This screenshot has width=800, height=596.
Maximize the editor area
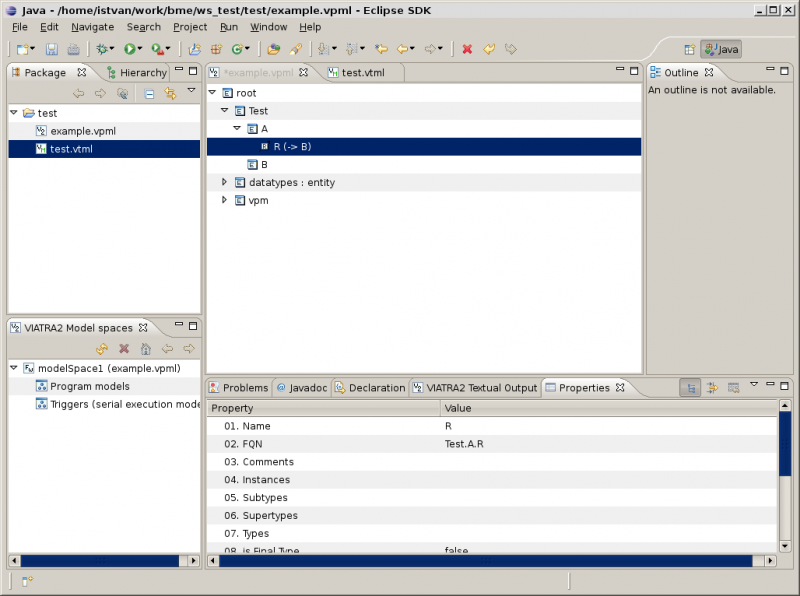(634, 71)
